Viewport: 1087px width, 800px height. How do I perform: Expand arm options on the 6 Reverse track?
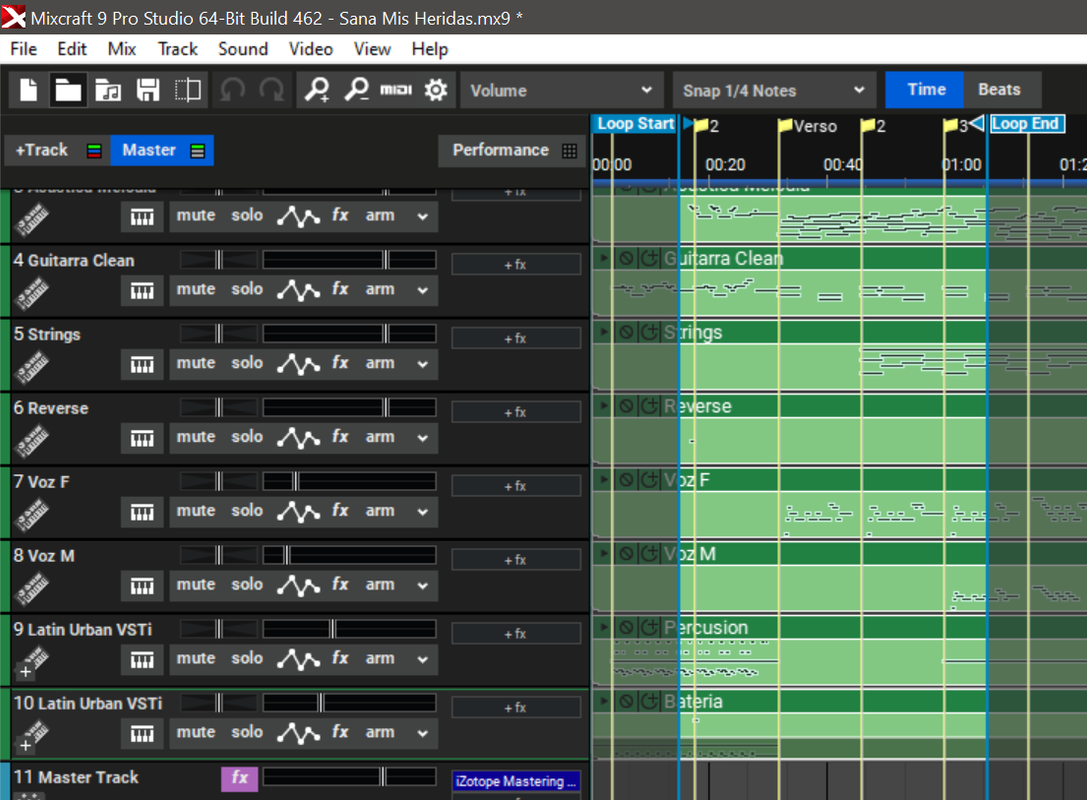click(x=422, y=437)
